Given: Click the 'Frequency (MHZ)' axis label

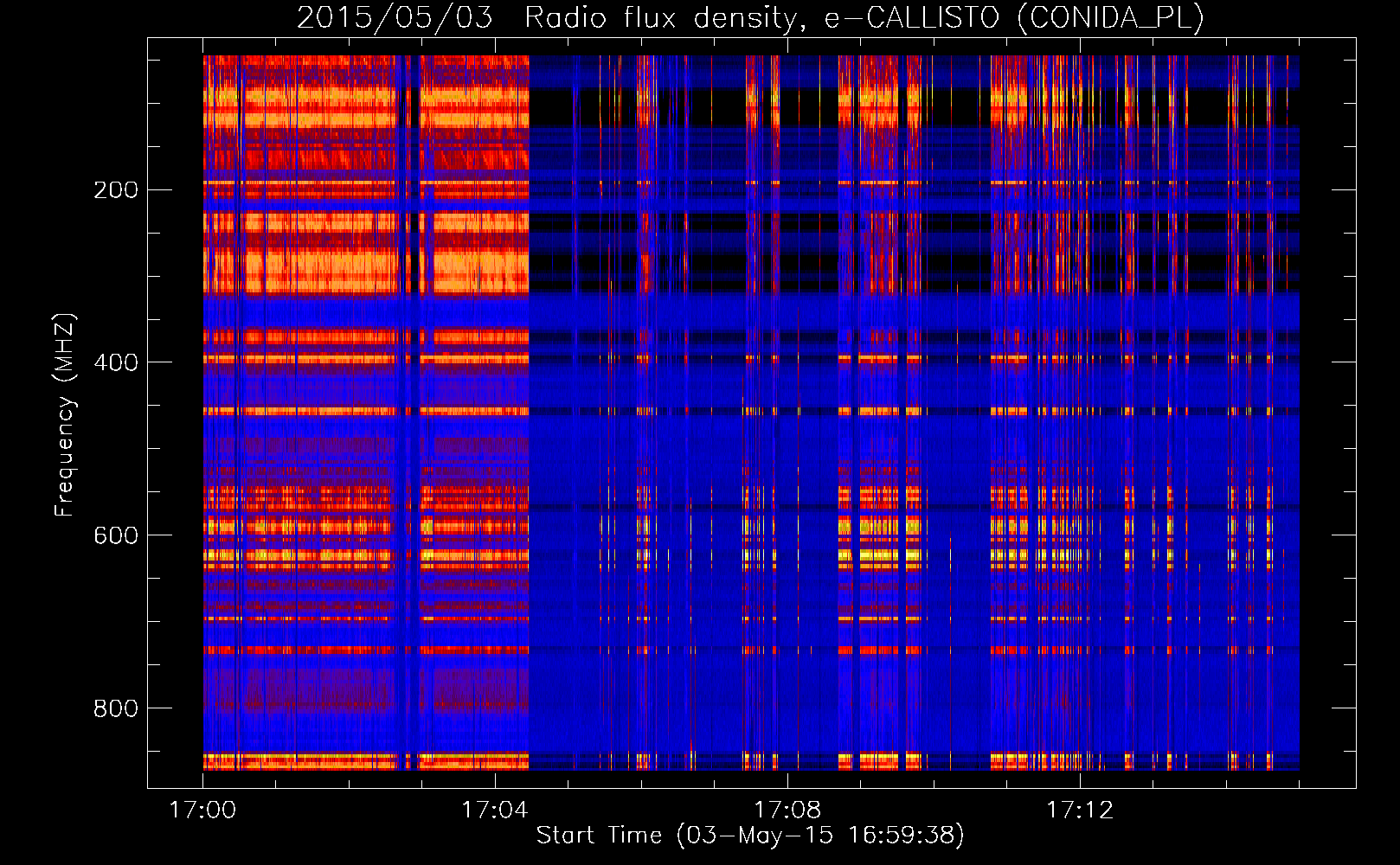Looking at the screenshot, I should (64, 415).
